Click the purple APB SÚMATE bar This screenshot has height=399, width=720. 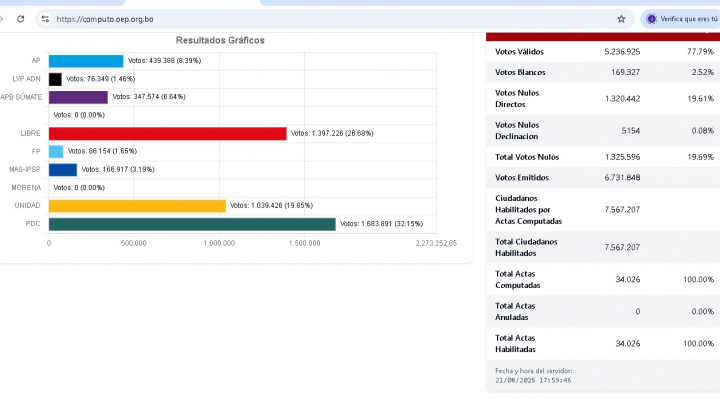click(x=78, y=97)
